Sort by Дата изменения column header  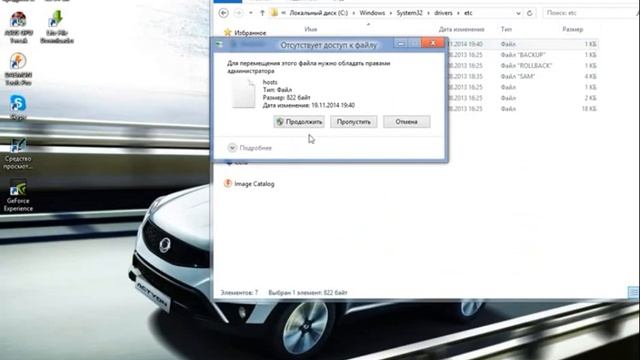[462, 29]
